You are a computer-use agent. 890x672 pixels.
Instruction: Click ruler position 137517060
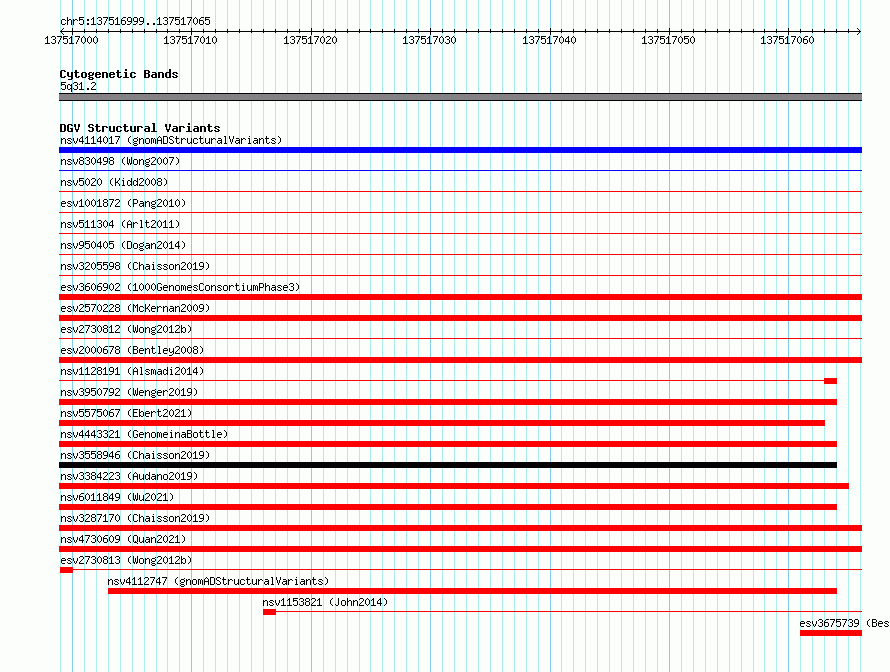tap(787, 40)
